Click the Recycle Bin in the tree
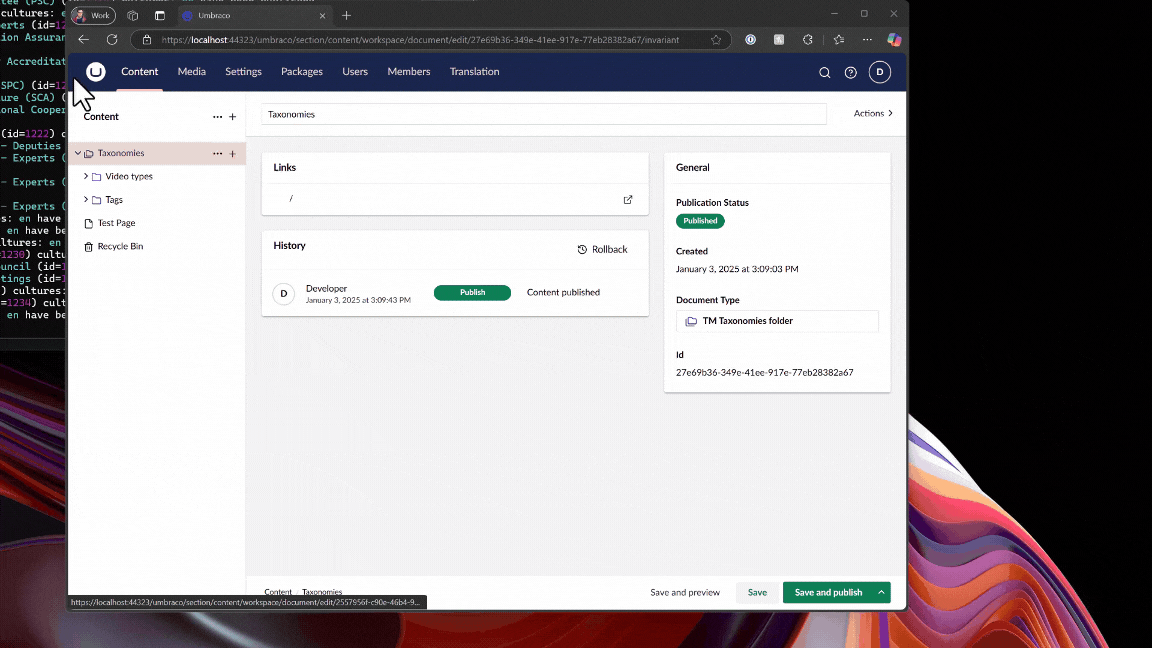The height and width of the screenshot is (648, 1152). (119, 246)
